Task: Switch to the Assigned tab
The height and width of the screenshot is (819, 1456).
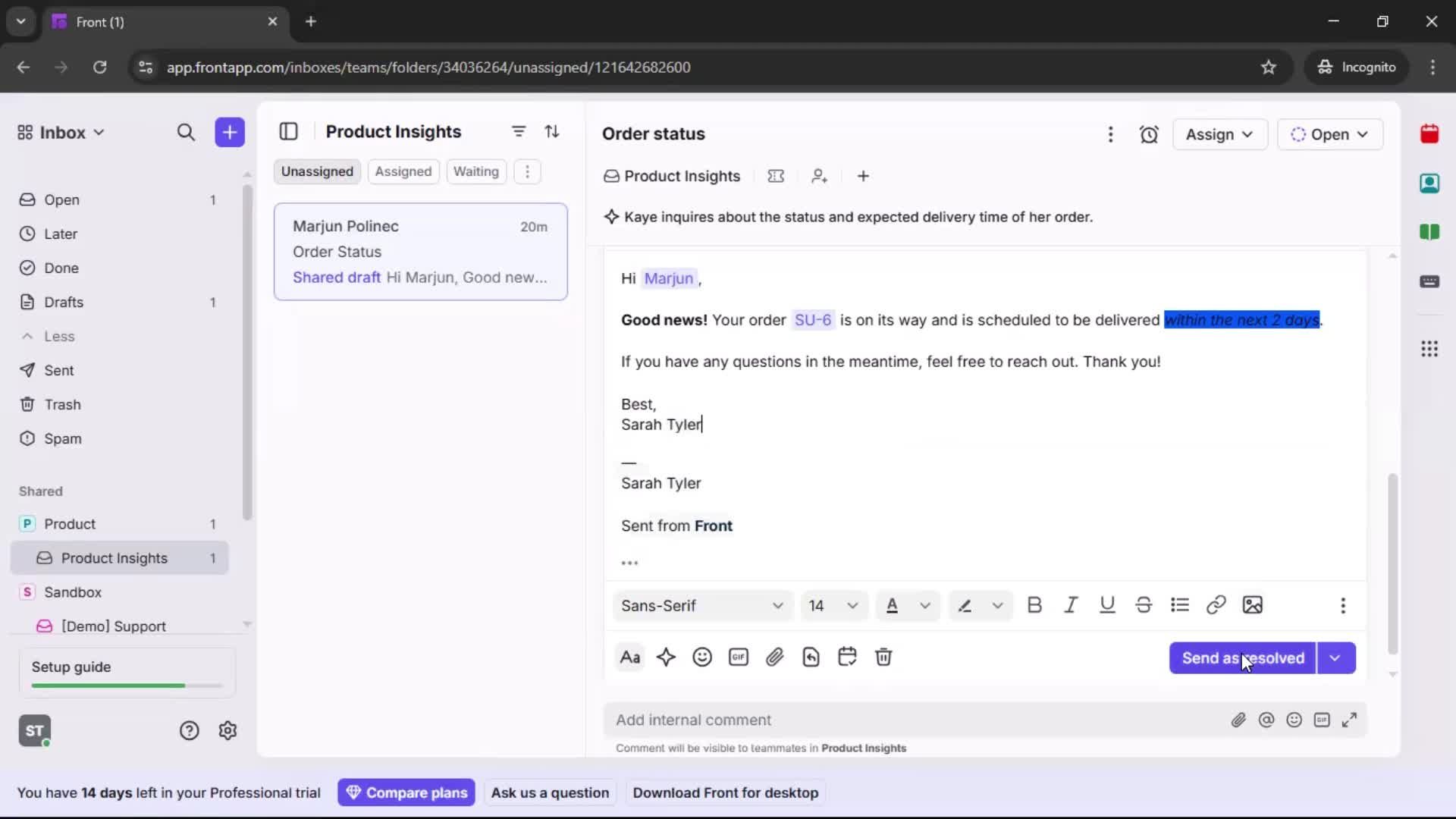Action: pyautogui.click(x=403, y=171)
